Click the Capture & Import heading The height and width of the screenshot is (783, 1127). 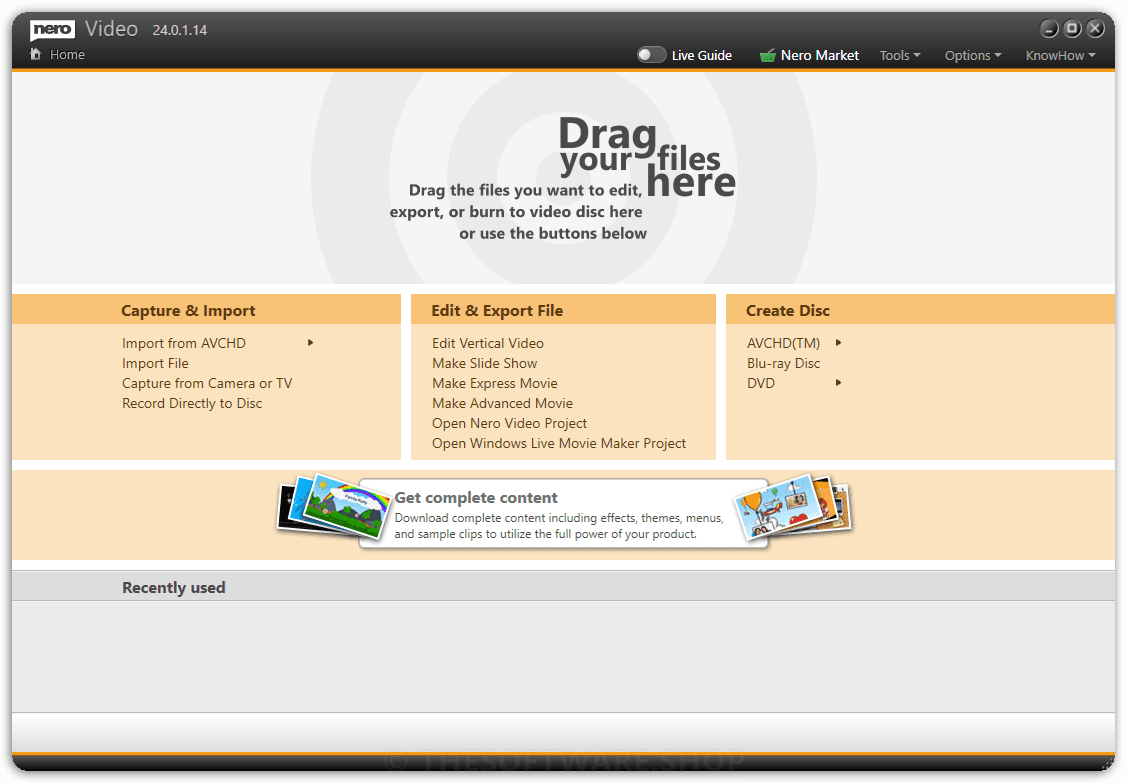point(188,311)
